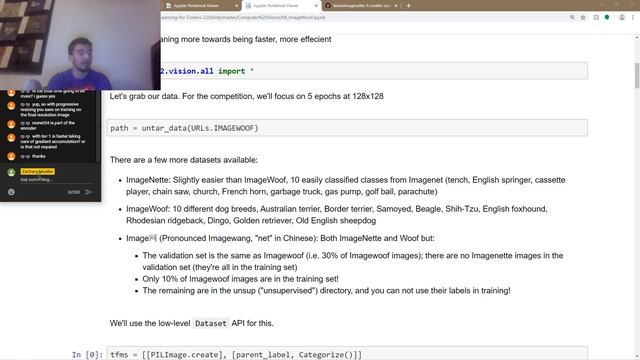Click the 'gradient accumulation' chat message
The height and width of the screenshot is (360, 640).
pos(53,142)
